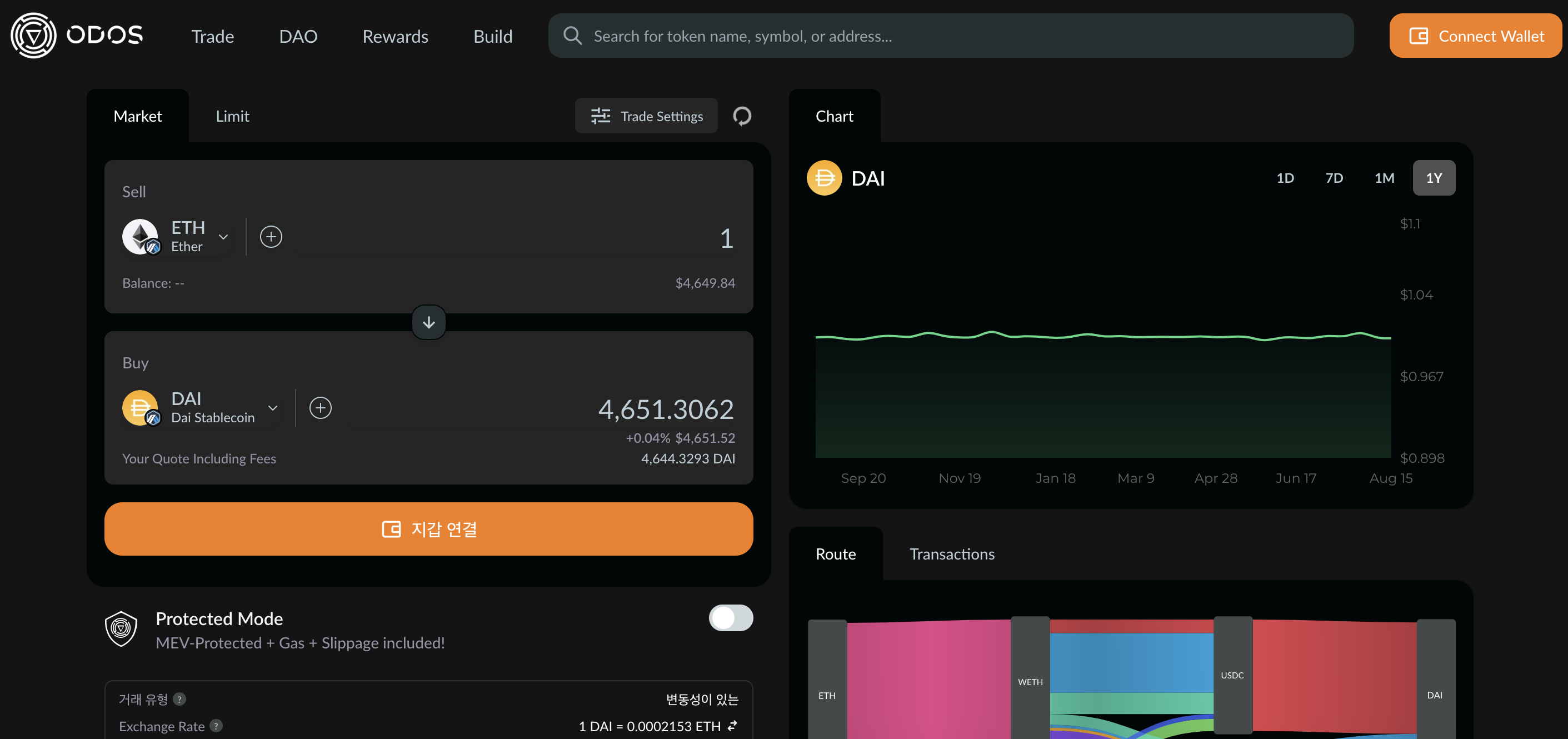This screenshot has width=1568, height=739.
Task: Click the sell amount field showing 1
Action: tap(726, 237)
